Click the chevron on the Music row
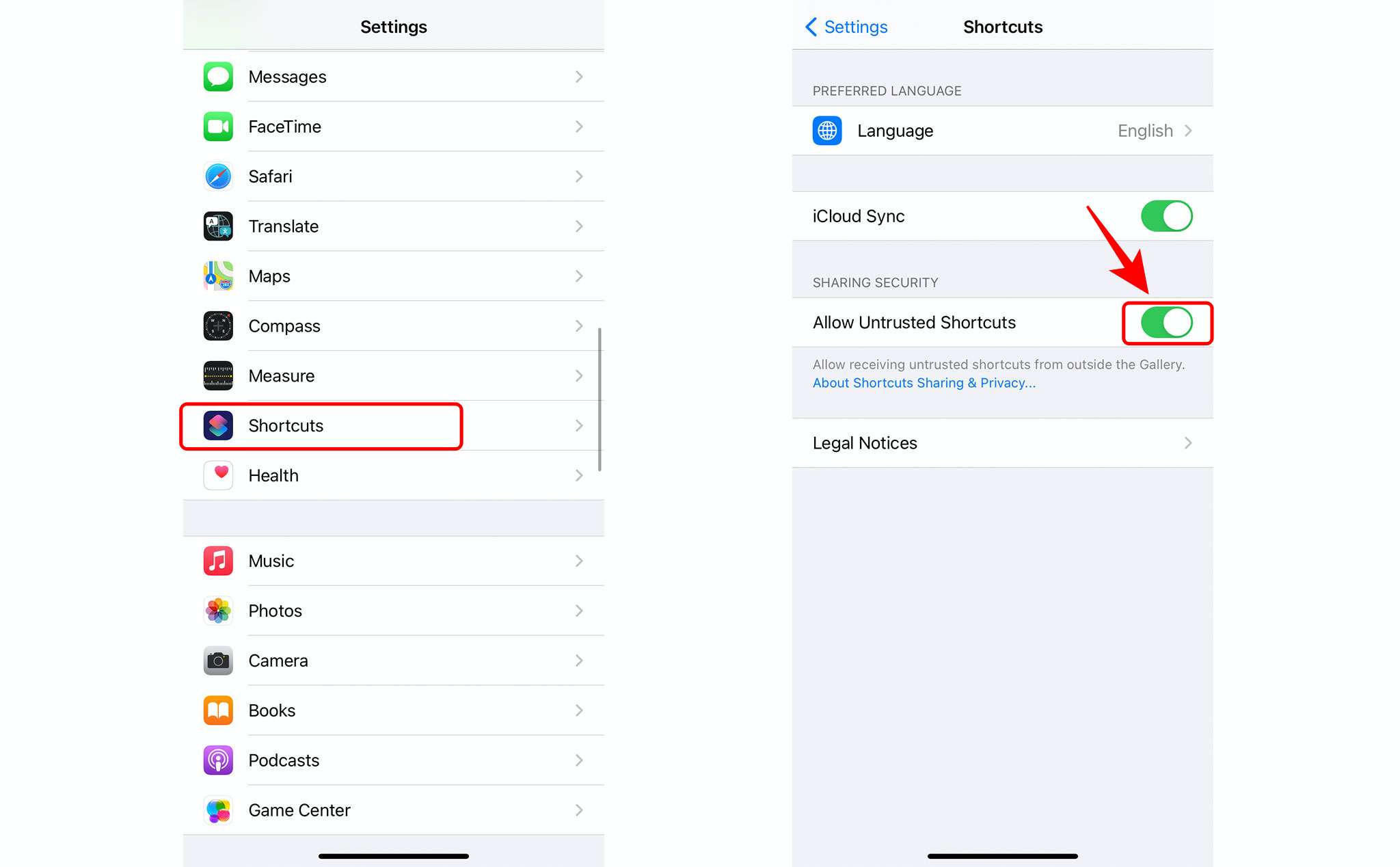Image resolution: width=1400 pixels, height=867 pixels. click(x=579, y=561)
